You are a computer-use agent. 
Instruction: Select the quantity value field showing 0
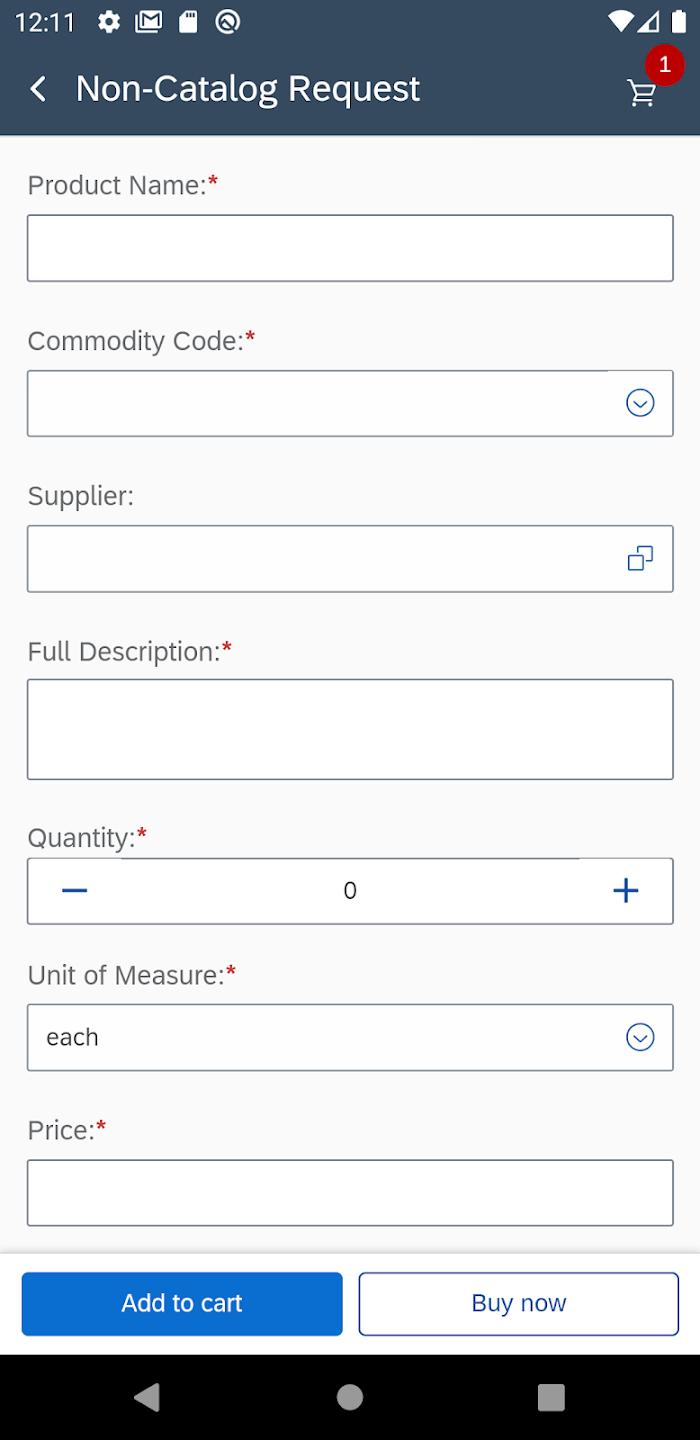coord(350,890)
